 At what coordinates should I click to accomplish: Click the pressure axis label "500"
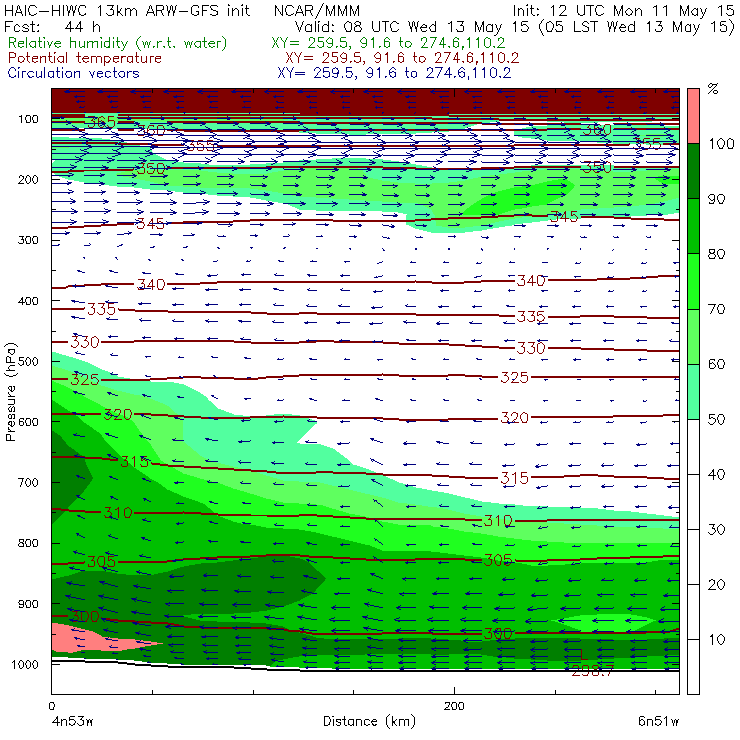pos(28,361)
